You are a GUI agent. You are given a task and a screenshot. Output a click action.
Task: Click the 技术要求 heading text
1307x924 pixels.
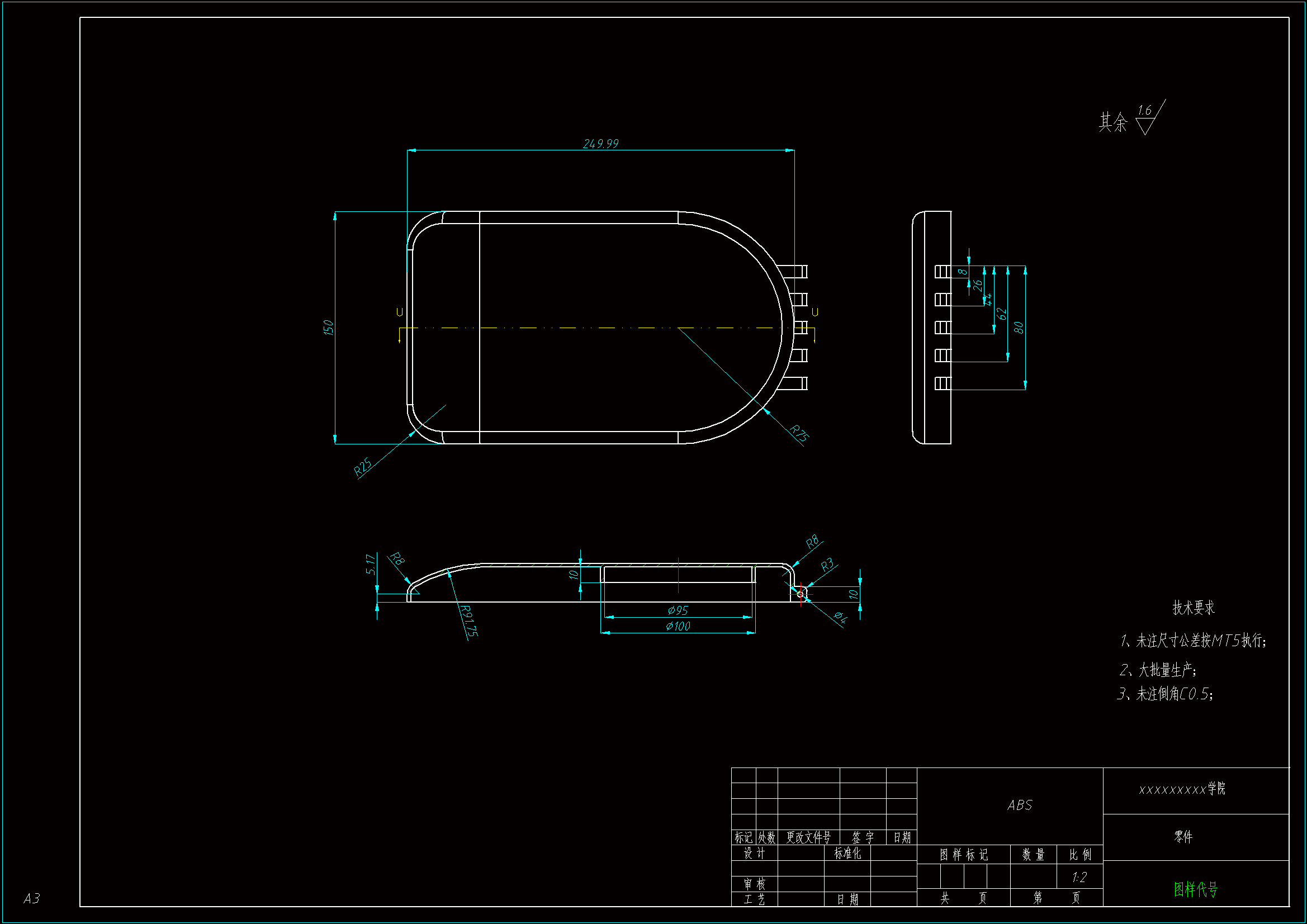[1193, 608]
